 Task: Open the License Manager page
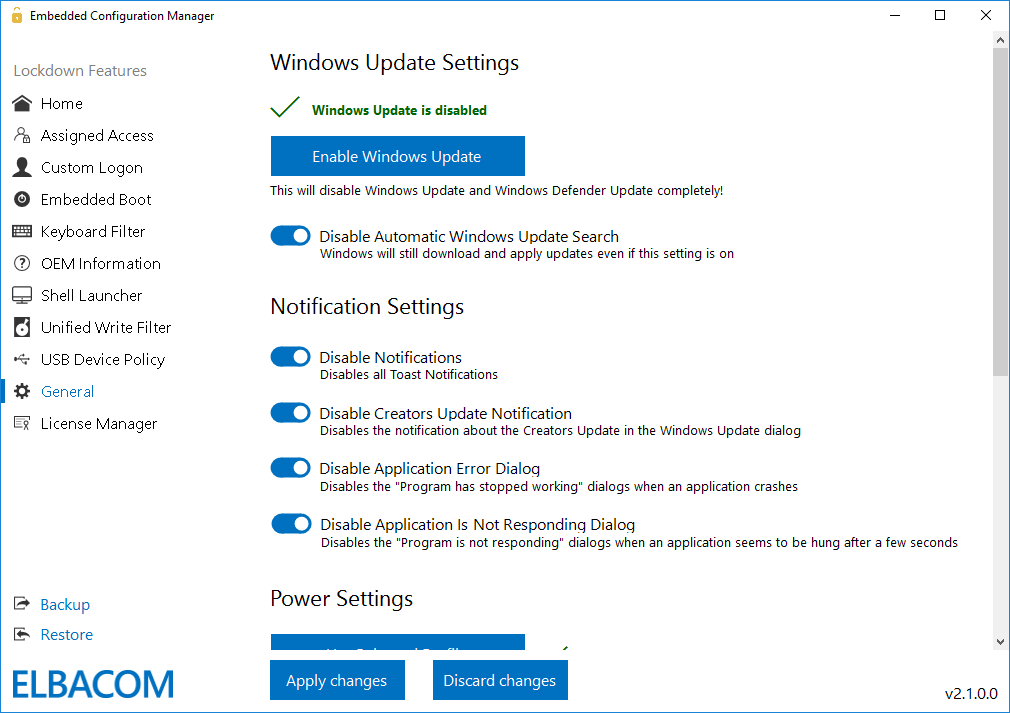100,423
